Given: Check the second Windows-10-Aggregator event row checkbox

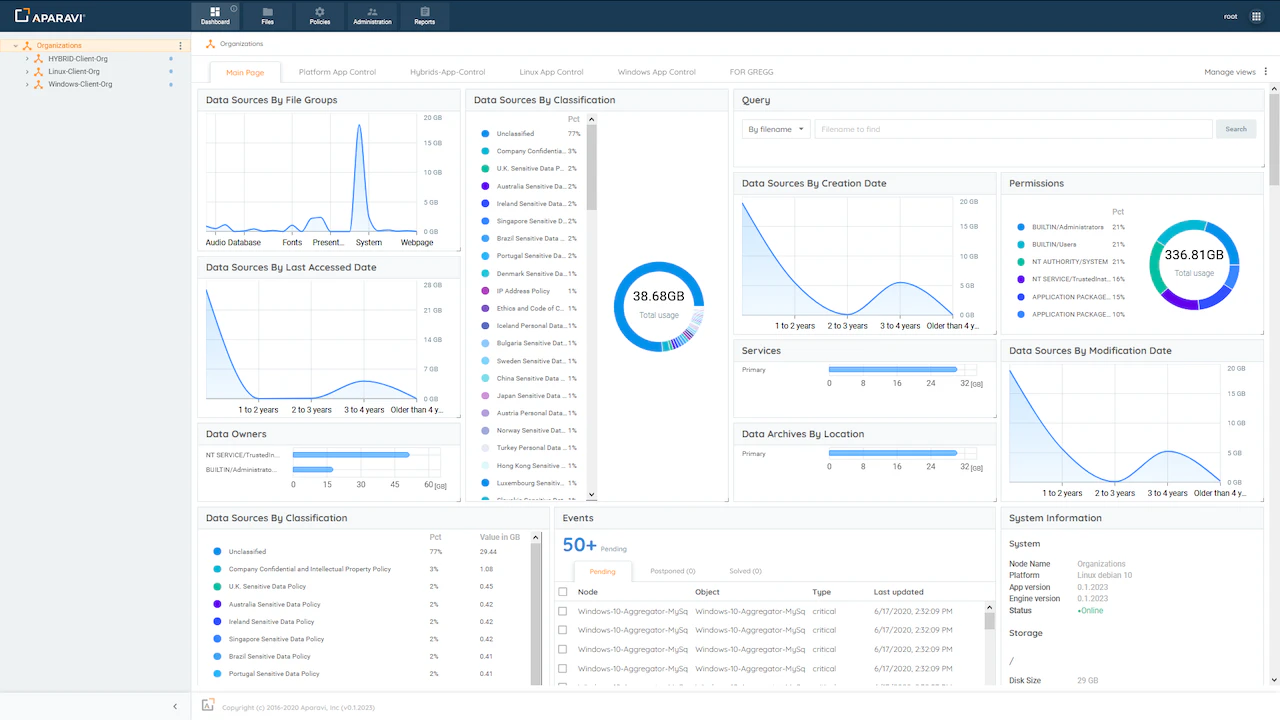Looking at the screenshot, I should 563,630.
